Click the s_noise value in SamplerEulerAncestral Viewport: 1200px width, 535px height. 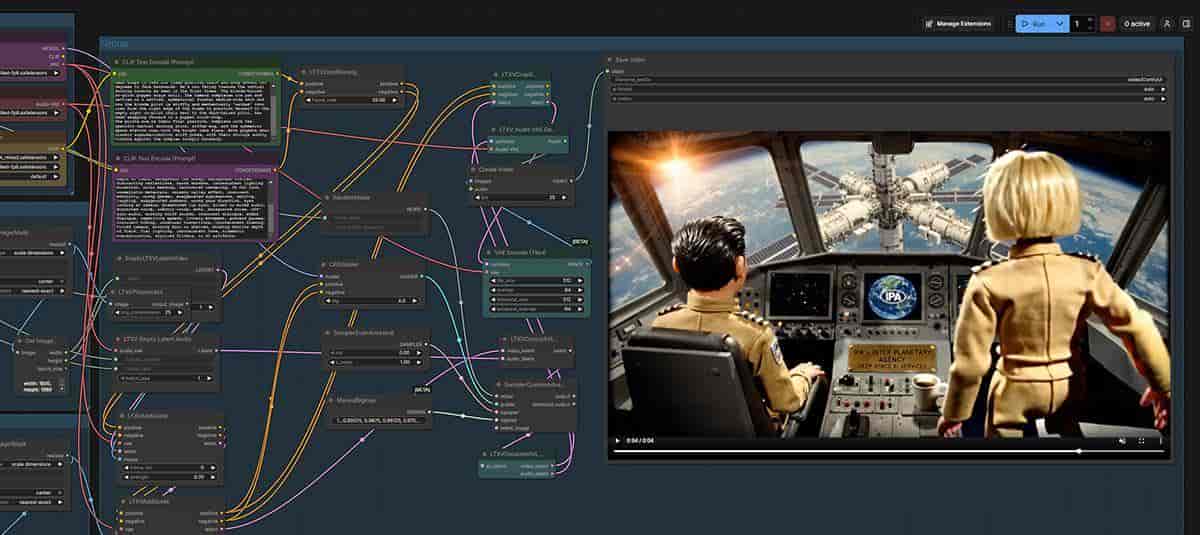pyautogui.click(x=374, y=361)
